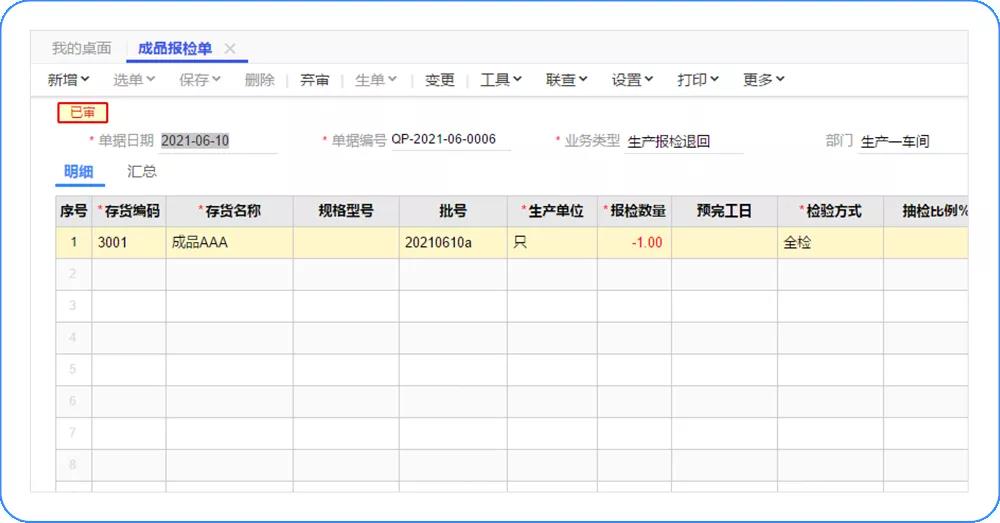Screen dimensions: 1000x523
Task: Select row number 8
Action: [x=73, y=466]
